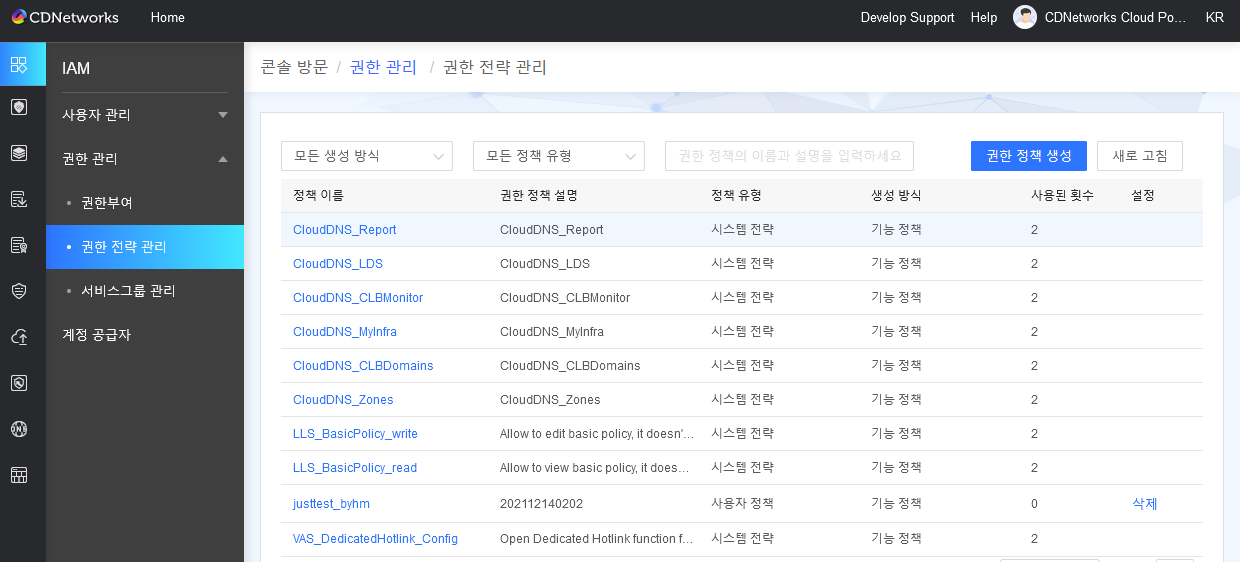Image resolution: width=1240 pixels, height=562 pixels.
Task: Expand the 사용자 관리 menu section
Action: [145, 115]
